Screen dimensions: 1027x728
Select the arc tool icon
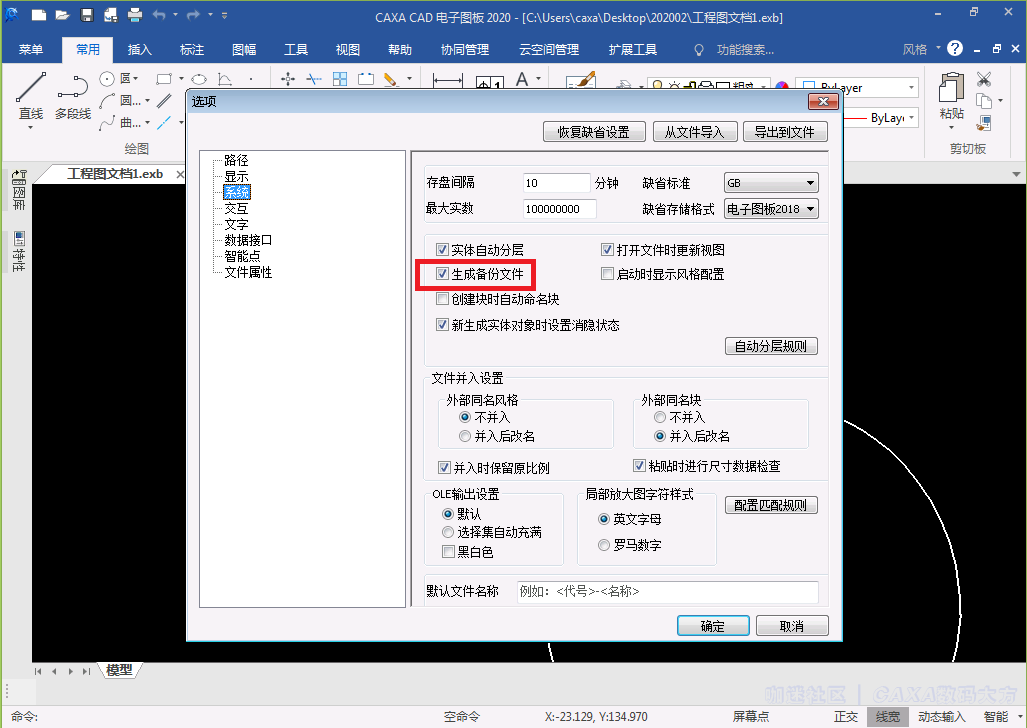coord(107,101)
